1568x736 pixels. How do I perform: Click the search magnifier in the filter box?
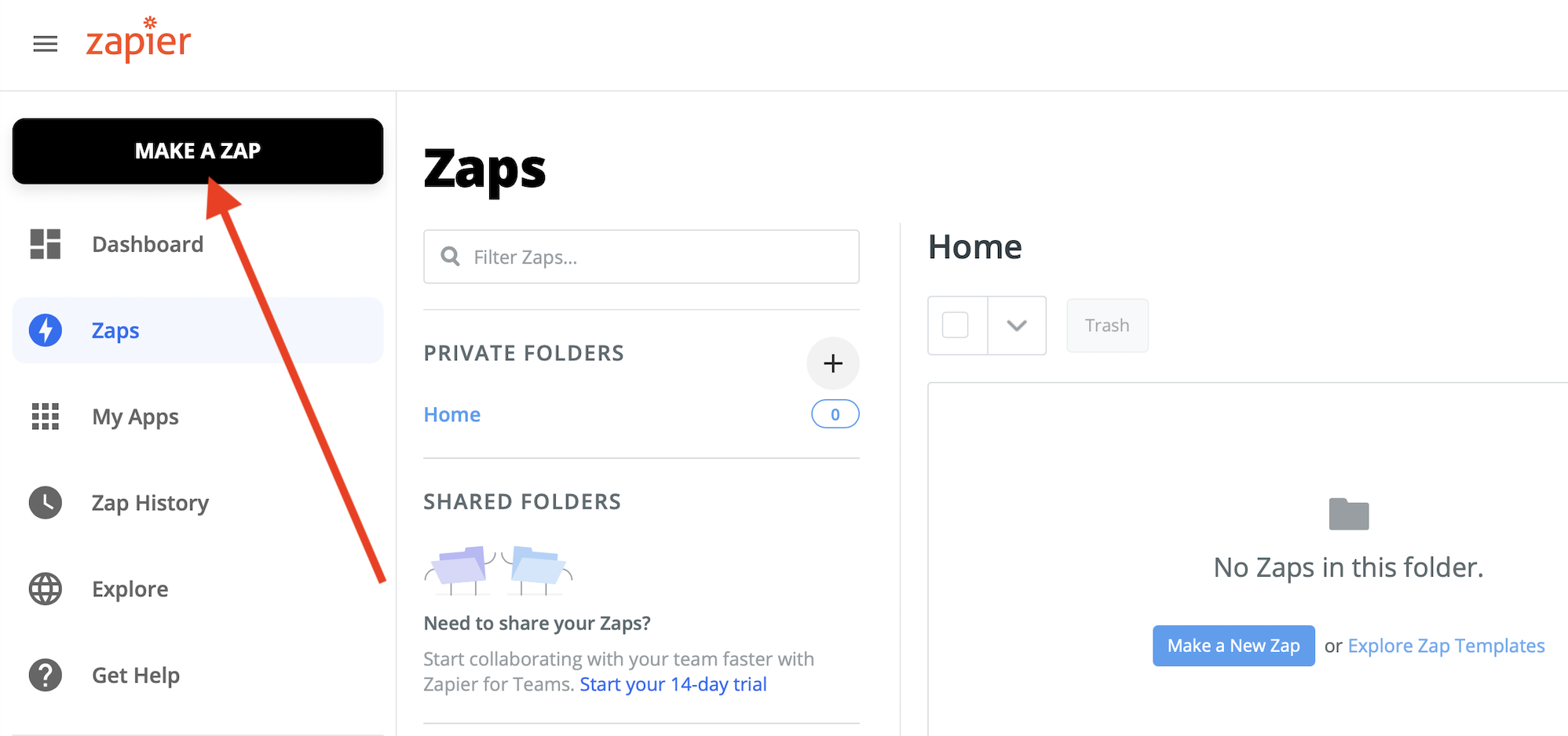(x=449, y=257)
